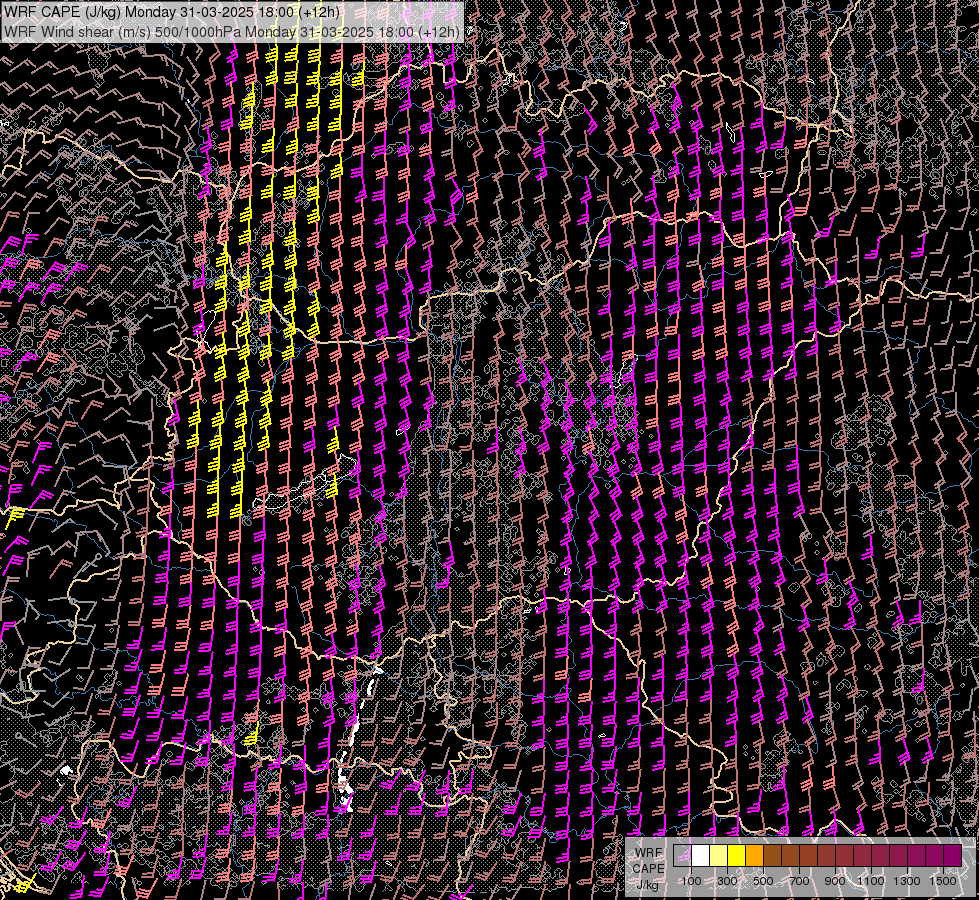
Task: Click the transparent first legend swatch
Action: tap(682, 855)
